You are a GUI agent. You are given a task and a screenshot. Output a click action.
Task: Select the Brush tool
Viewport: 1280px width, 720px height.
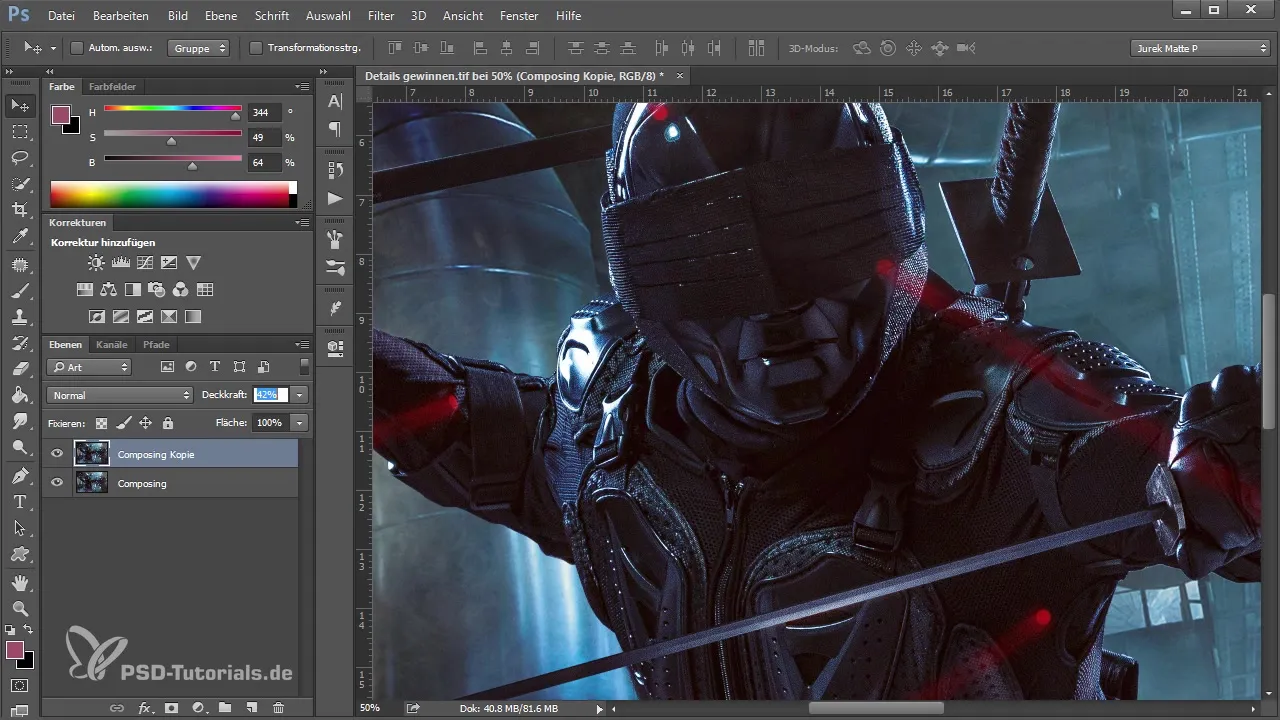(x=19, y=290)
